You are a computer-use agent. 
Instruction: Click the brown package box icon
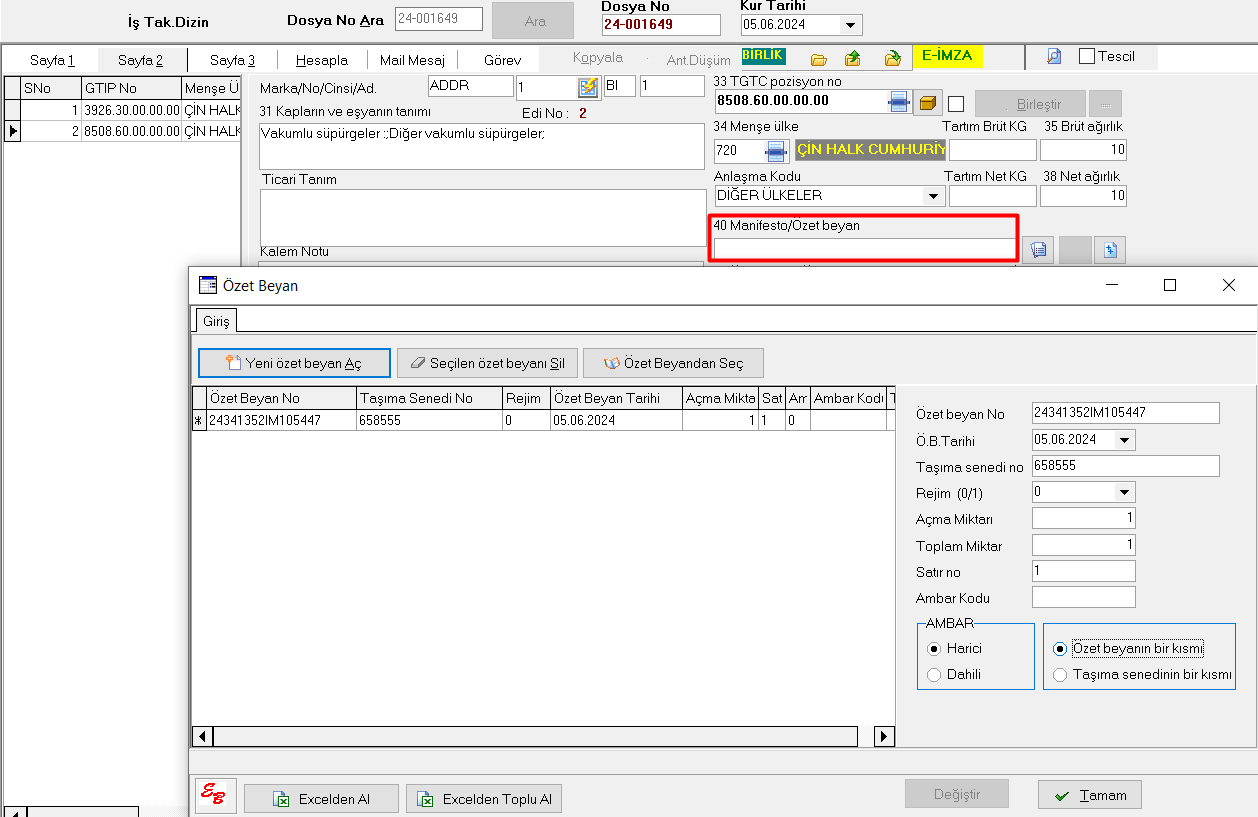pos(929,102)
